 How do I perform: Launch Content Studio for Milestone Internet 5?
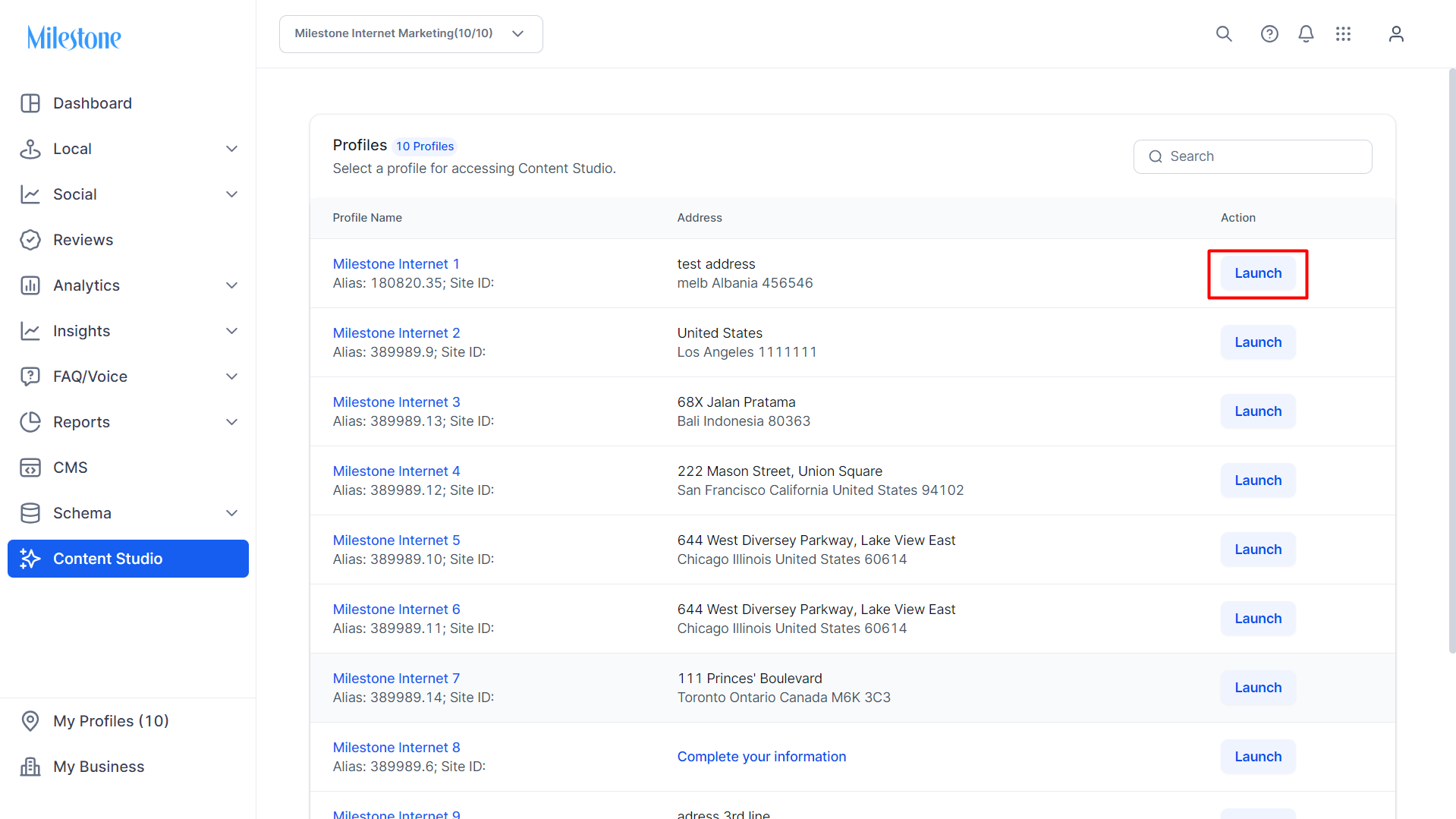point(1258,550)
